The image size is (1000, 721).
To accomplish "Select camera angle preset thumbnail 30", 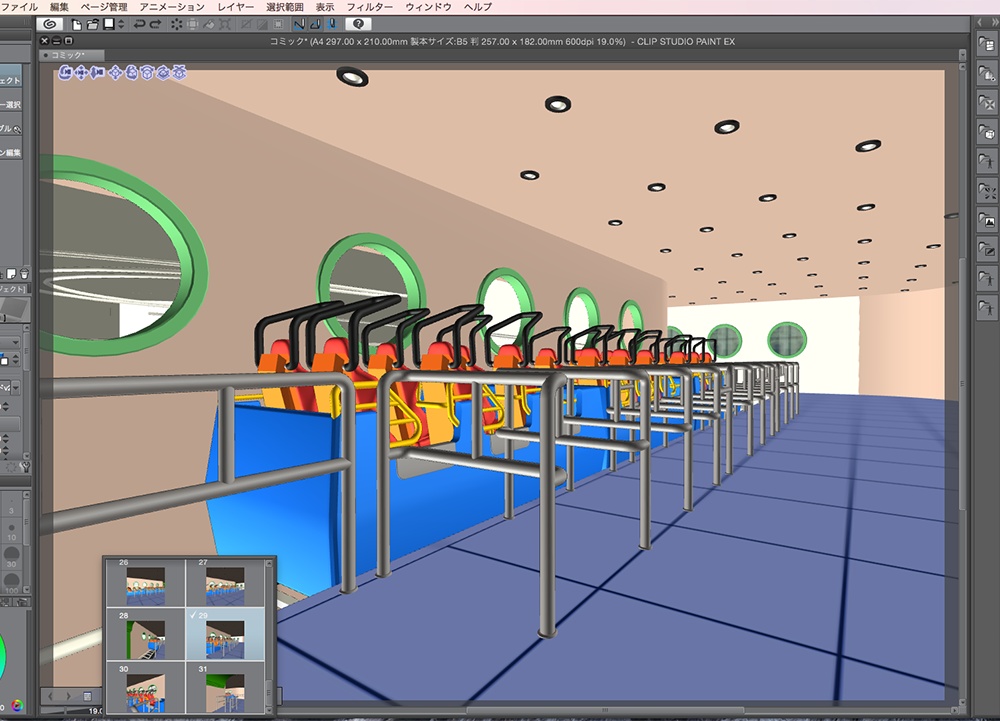I will (x=145, y=688).
